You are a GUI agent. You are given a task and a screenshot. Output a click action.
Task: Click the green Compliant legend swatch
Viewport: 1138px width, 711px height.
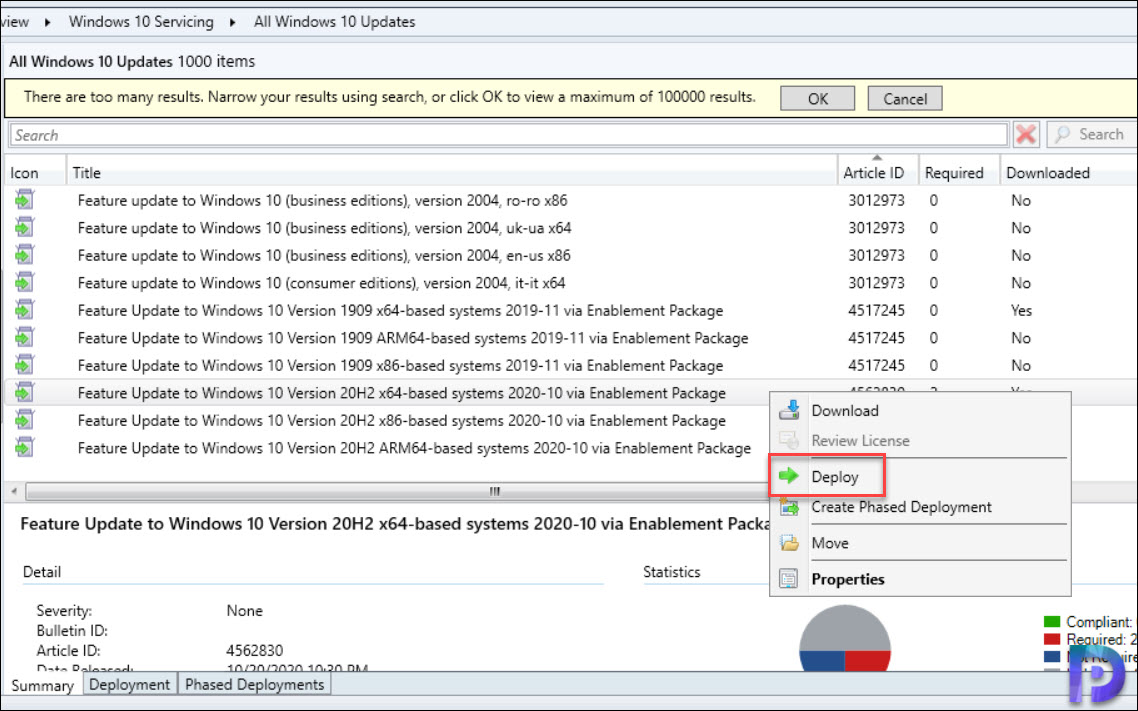pos(1052,622)
